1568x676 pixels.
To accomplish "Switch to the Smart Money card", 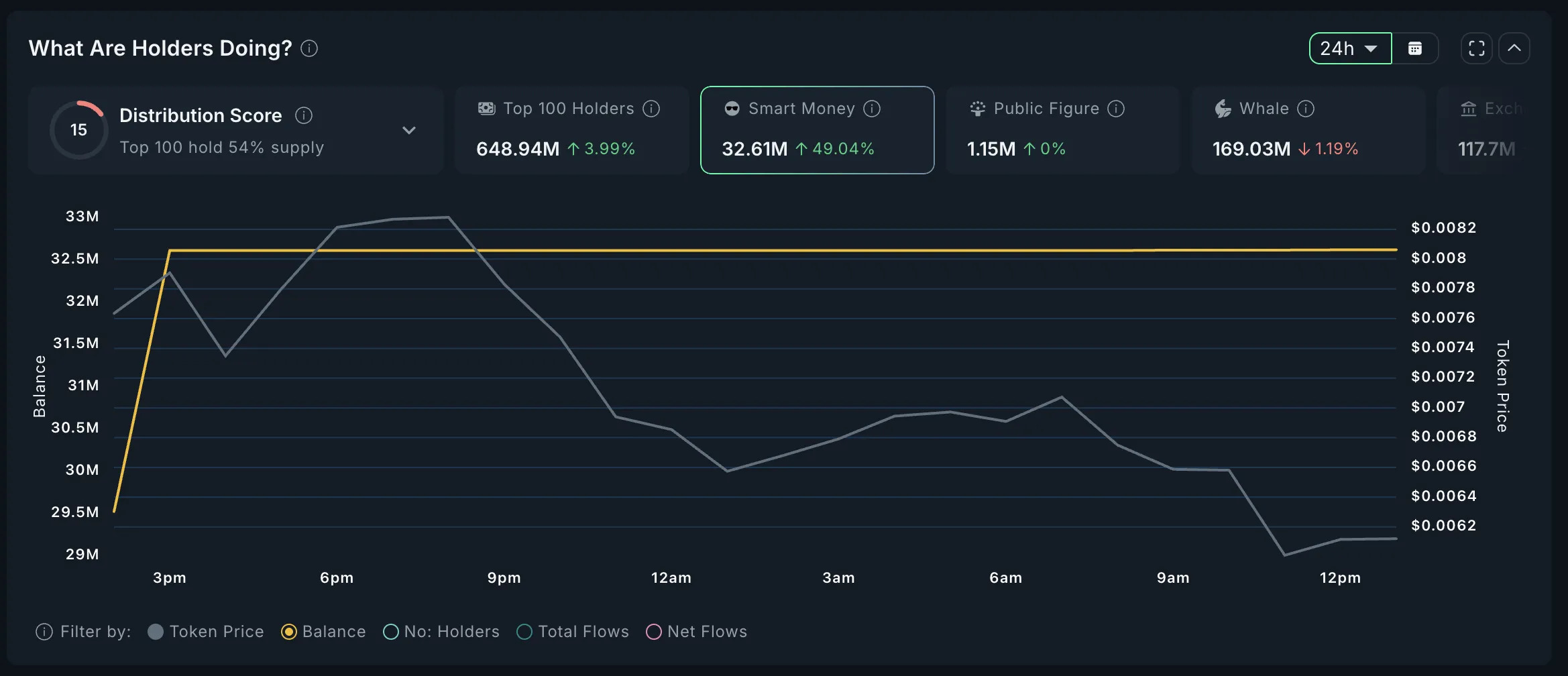I will tap(816, 130).
